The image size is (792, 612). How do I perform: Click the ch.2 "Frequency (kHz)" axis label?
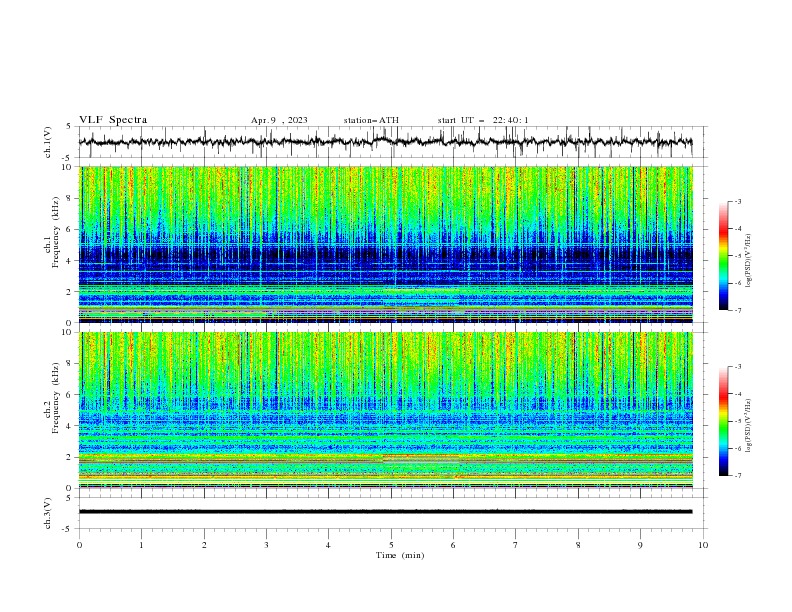click(x=56, y=397)
